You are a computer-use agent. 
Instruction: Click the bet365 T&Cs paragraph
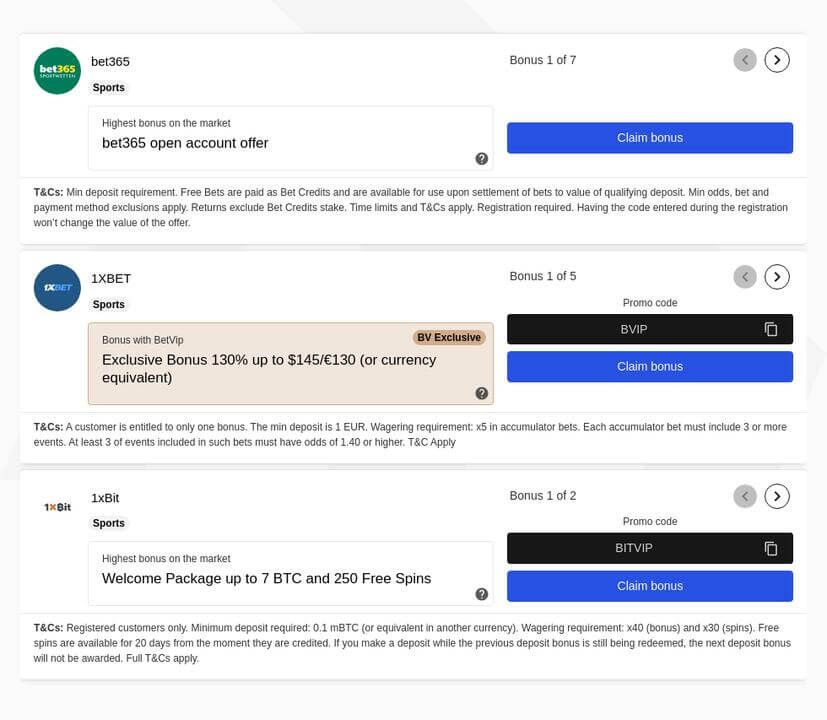(x=411, y=207)
